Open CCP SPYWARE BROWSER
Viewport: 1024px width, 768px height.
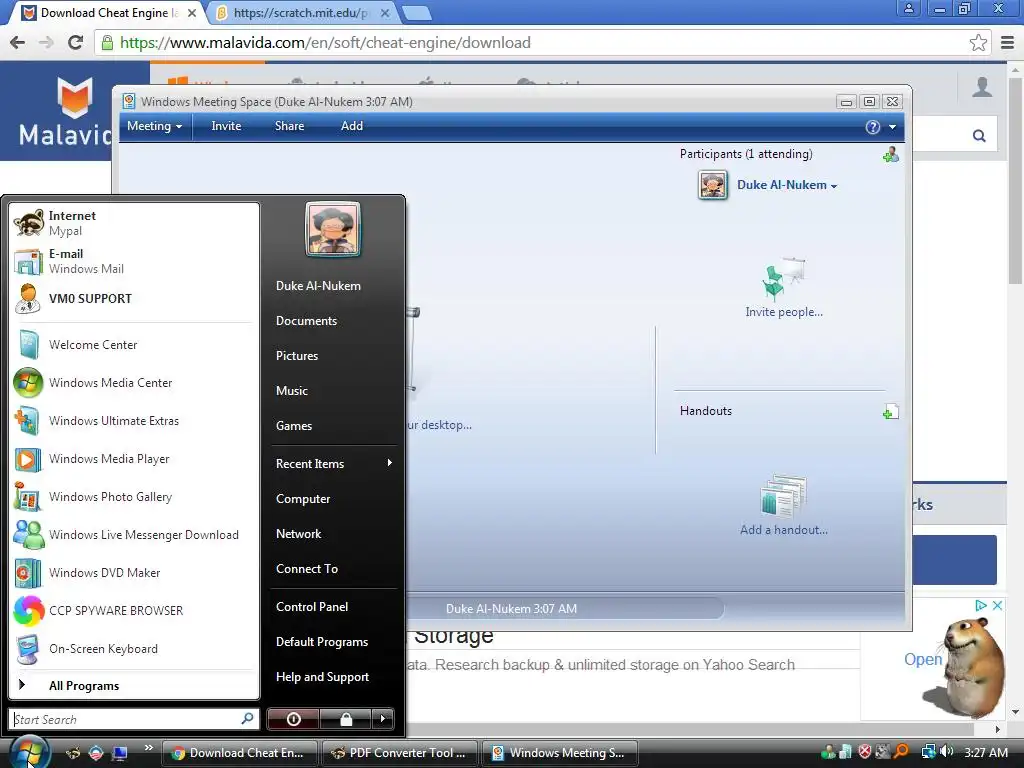(133, 610)
